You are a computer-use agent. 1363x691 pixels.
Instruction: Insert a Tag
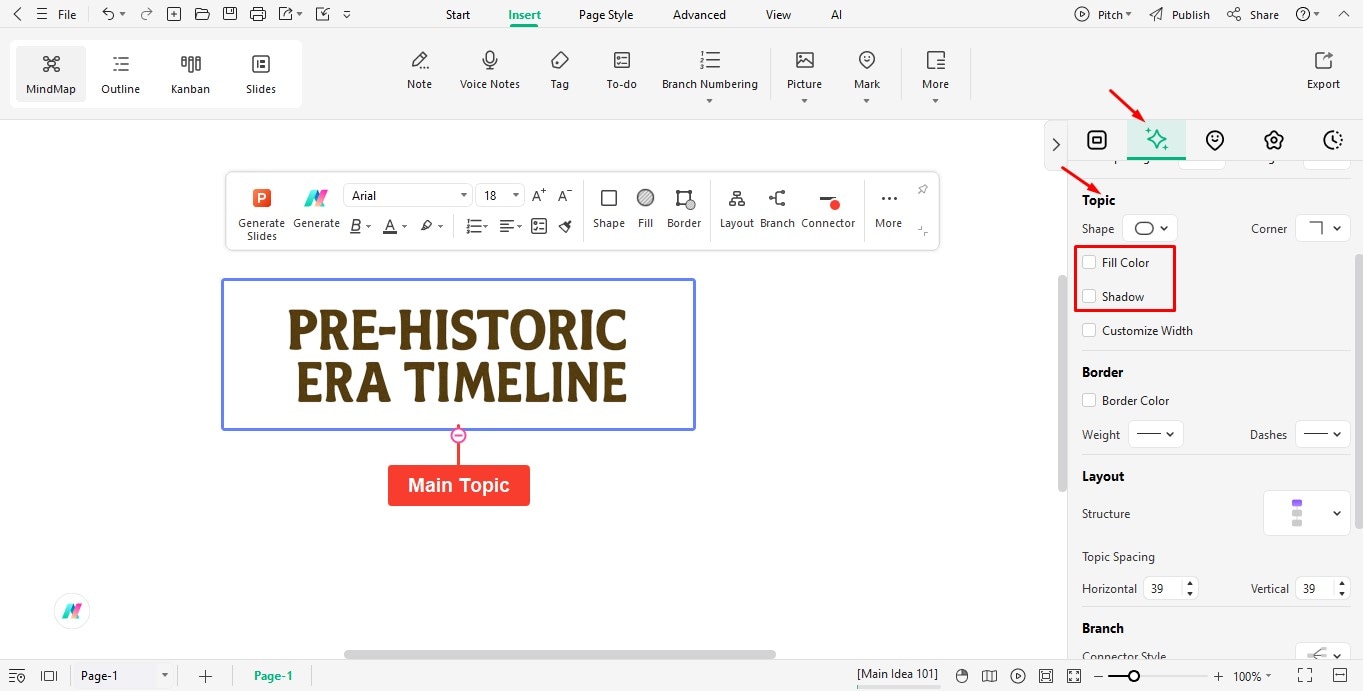(560, 71)
